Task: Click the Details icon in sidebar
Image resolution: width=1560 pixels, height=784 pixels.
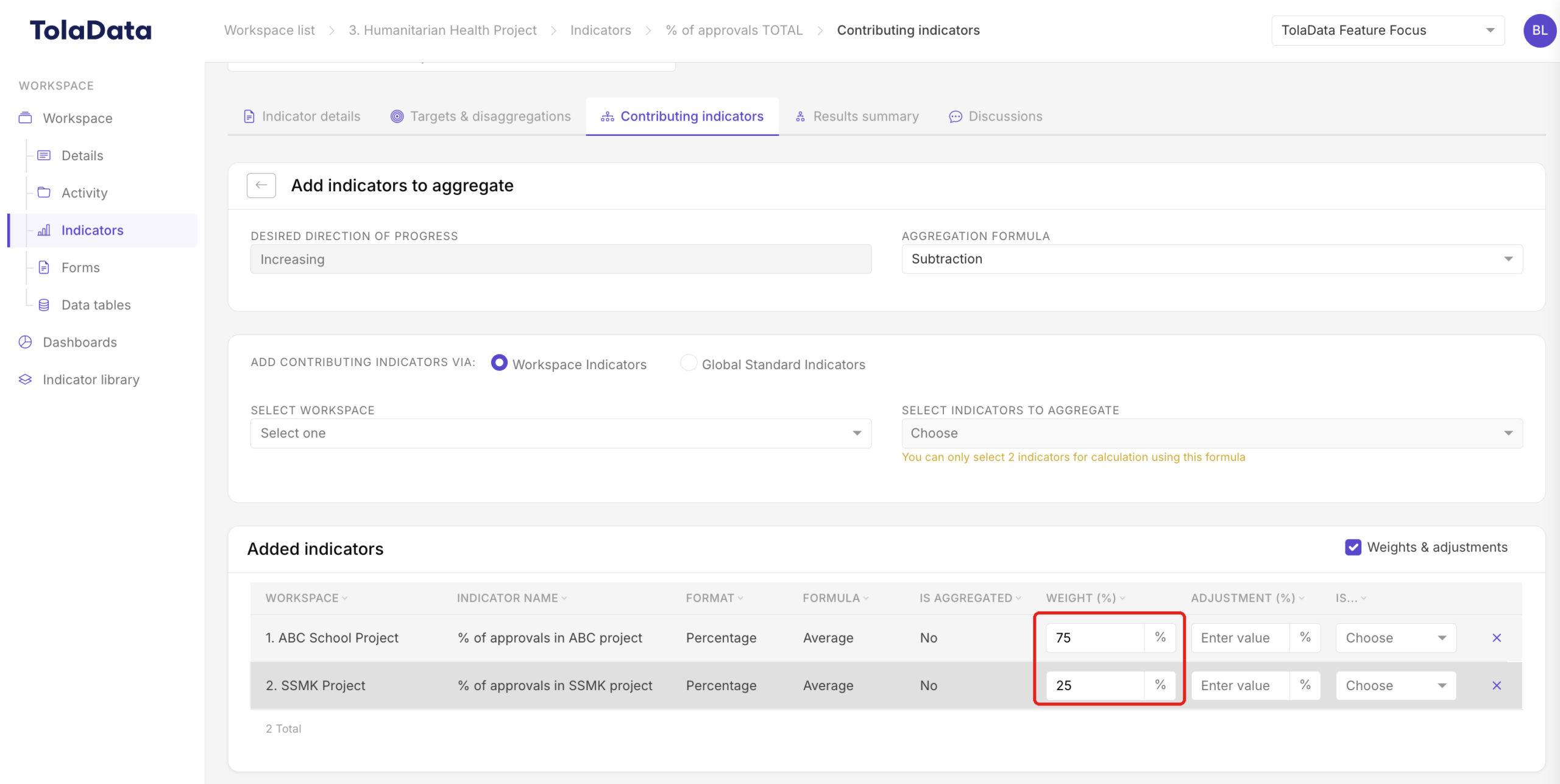Action: click(x=44, y=155)
